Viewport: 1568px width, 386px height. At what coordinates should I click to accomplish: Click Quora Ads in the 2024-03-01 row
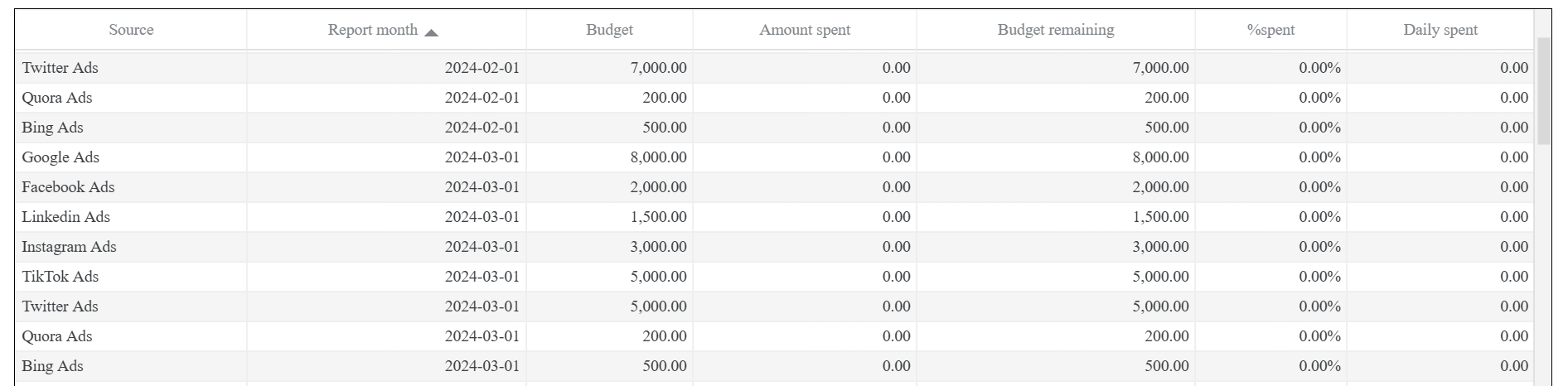56,336
